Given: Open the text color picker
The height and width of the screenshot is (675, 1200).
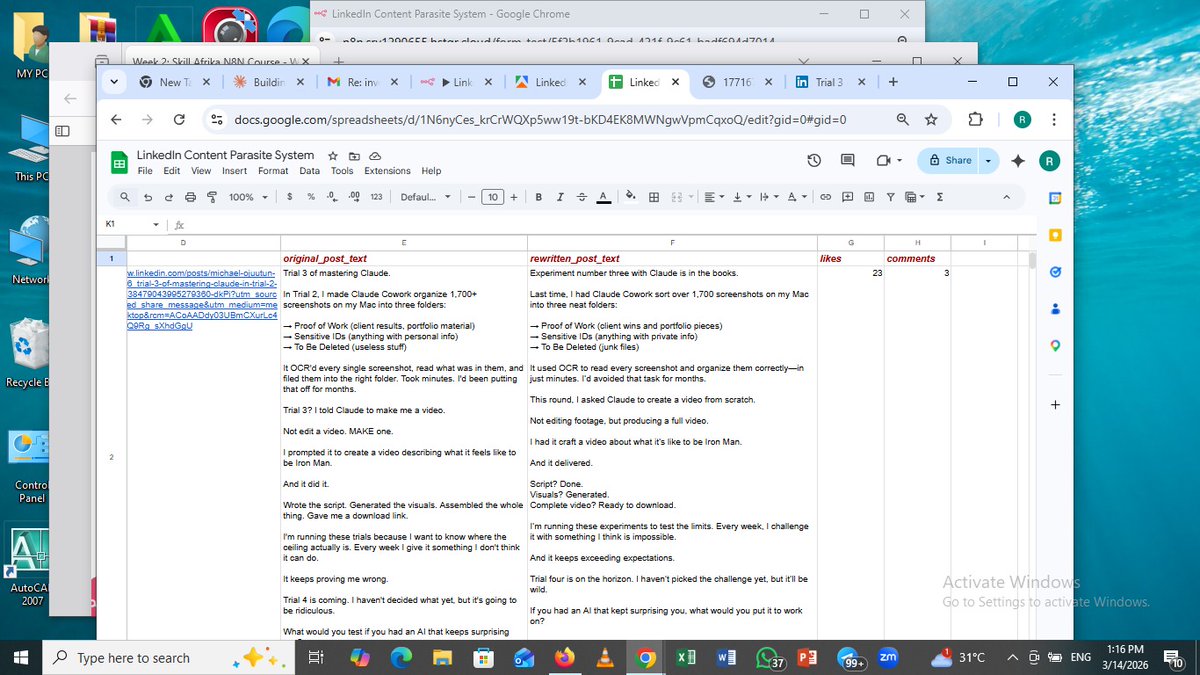Looking at the screenshot, I should tap(603, 197).
